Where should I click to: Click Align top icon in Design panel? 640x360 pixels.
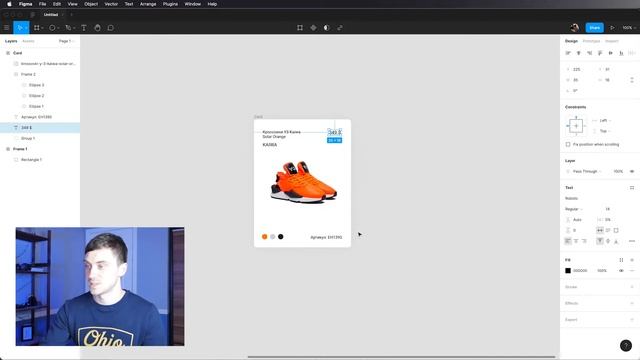click(600, 53)
